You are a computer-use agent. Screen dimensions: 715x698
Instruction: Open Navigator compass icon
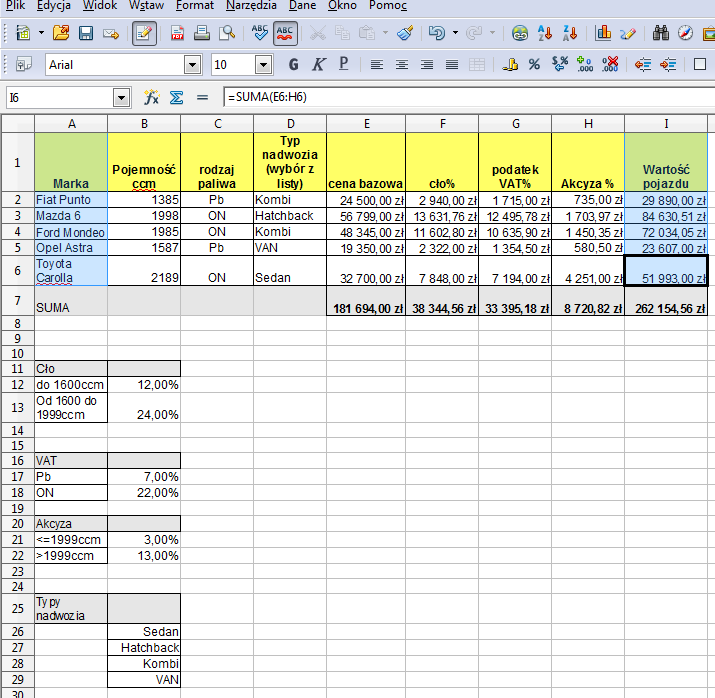[x=686, y=33]
